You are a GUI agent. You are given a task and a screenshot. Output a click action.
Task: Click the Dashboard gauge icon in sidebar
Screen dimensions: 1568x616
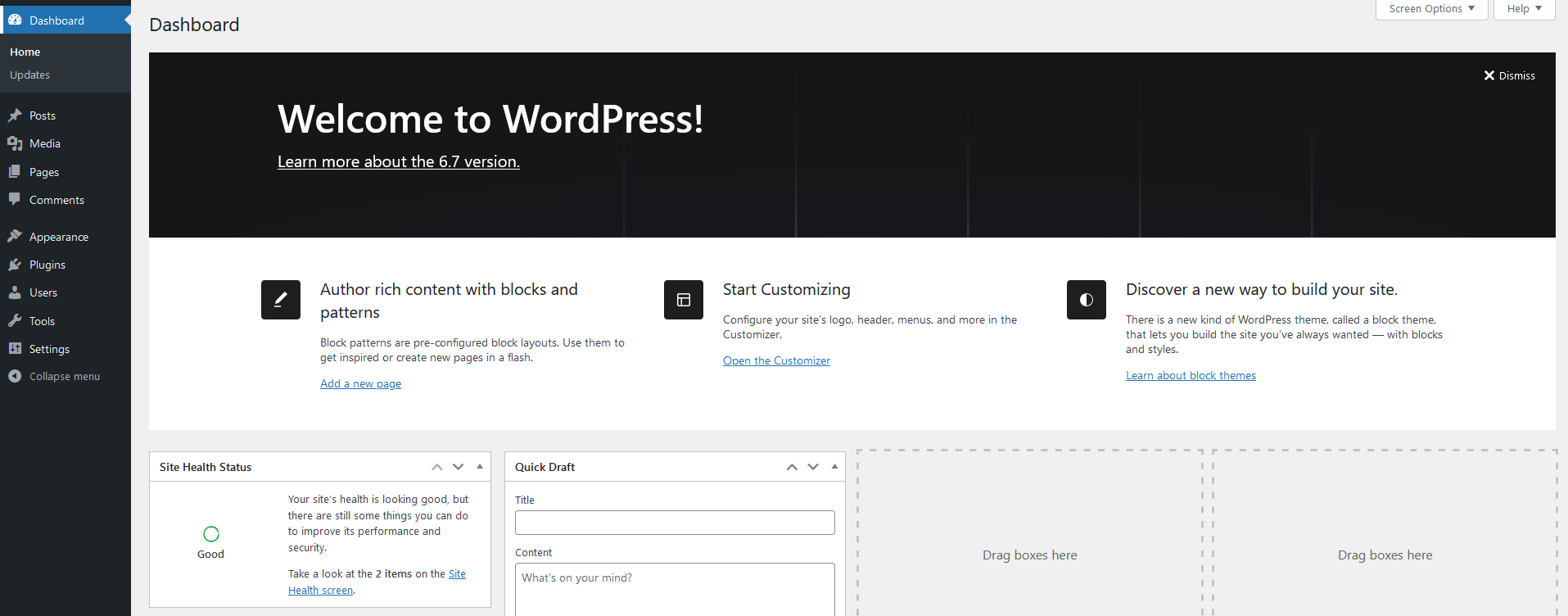tap(15, 20)
